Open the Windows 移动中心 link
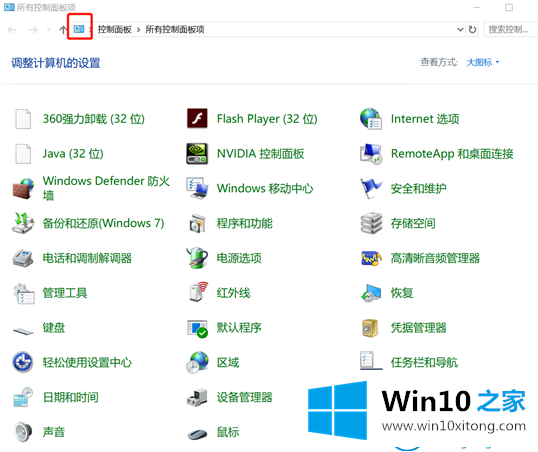This screenshot has width=538, height=452. [x=265, y=188]
